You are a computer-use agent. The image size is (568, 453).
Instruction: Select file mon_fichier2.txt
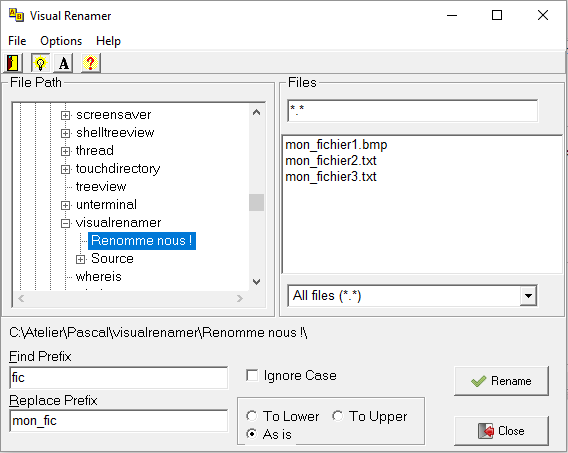331,161
